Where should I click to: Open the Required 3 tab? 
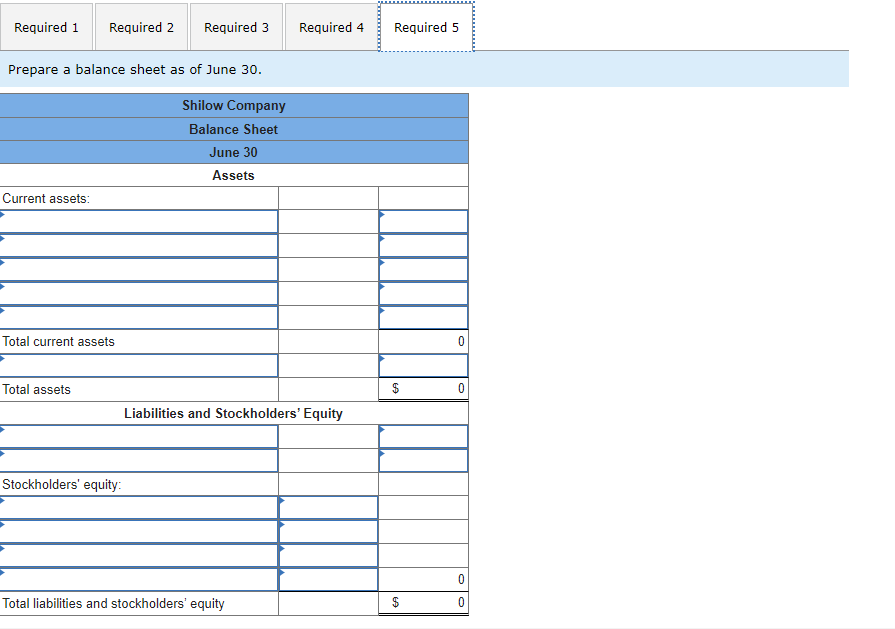[x=236, y=27]
